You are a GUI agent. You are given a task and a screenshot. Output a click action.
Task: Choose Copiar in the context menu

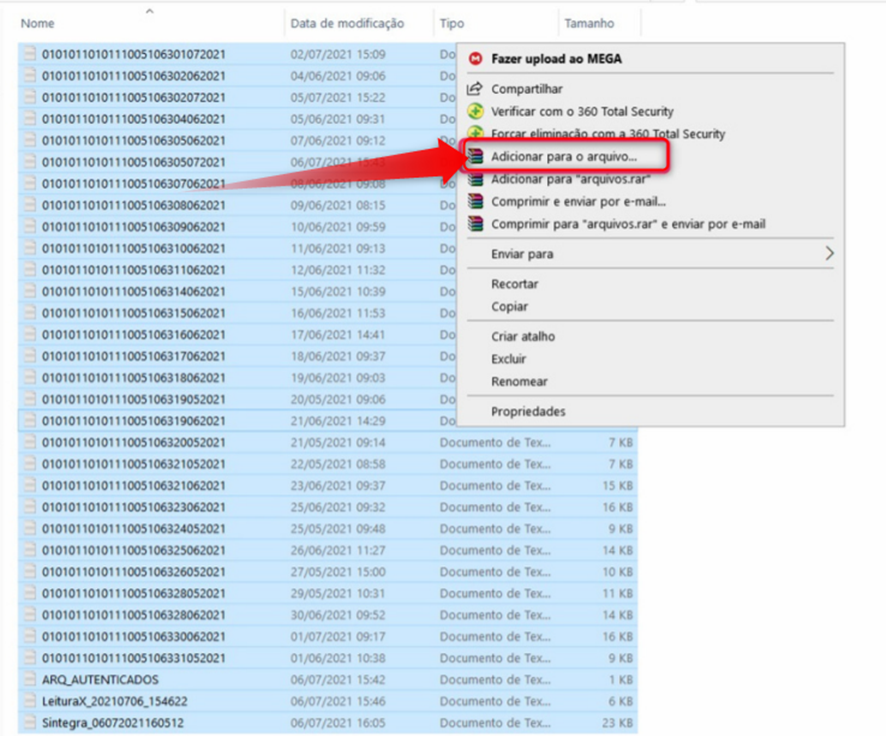coord(509,307)
